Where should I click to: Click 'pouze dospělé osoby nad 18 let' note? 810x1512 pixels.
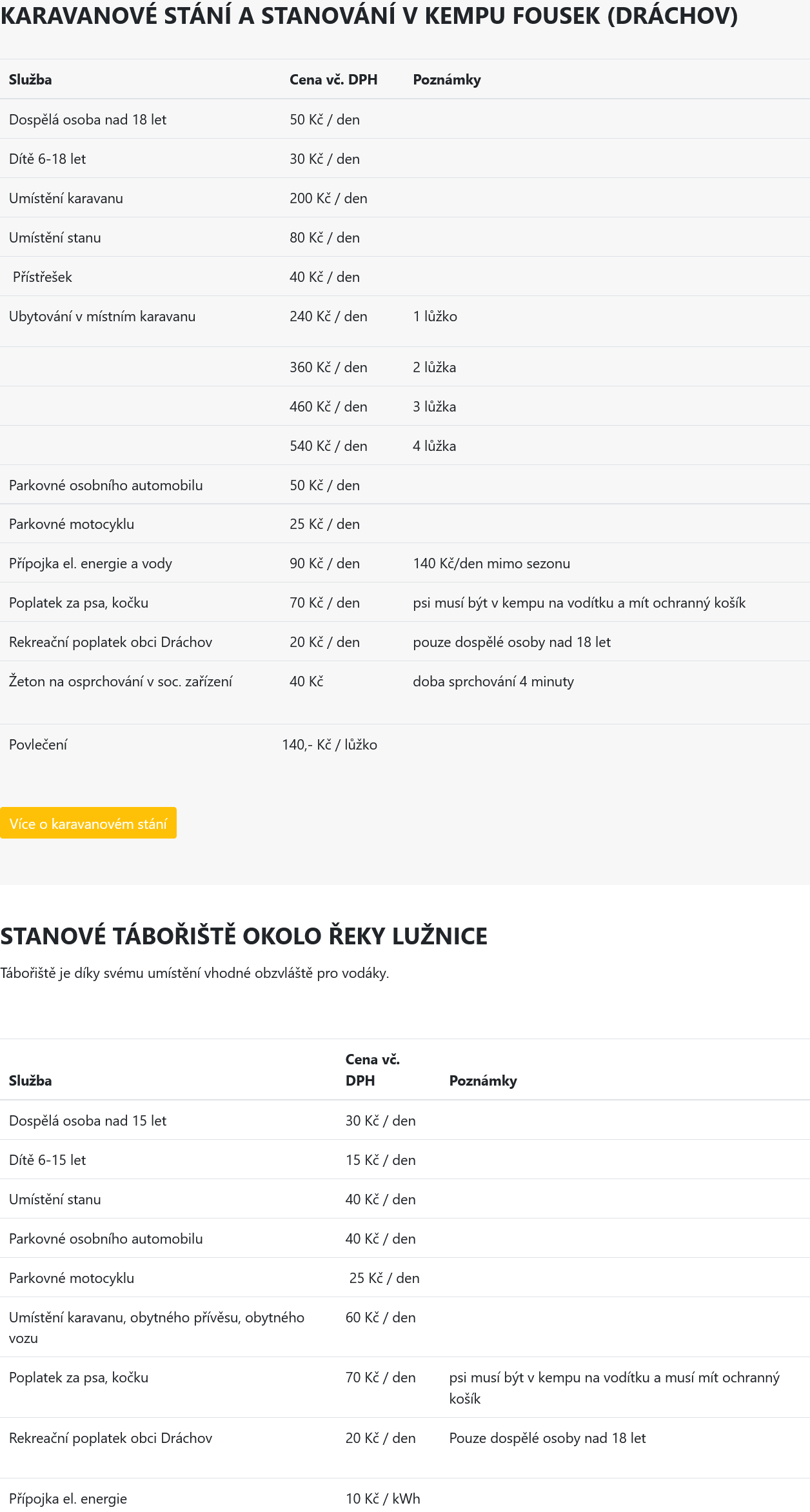coord(511,642)
